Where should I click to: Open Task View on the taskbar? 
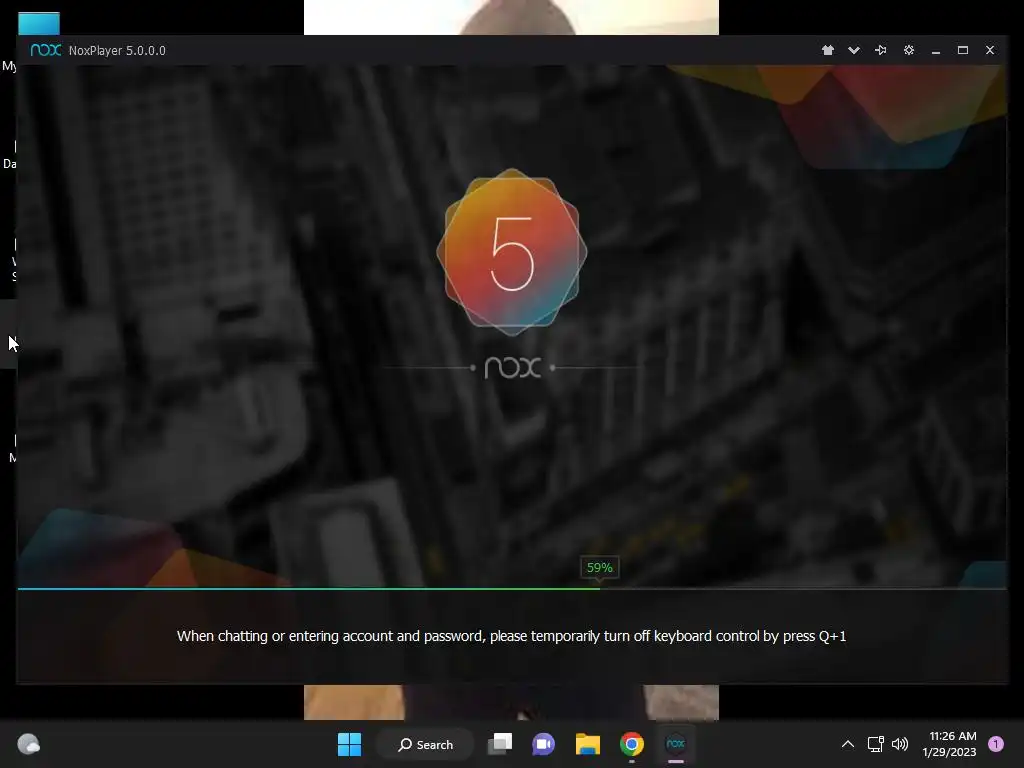point(500,744)
